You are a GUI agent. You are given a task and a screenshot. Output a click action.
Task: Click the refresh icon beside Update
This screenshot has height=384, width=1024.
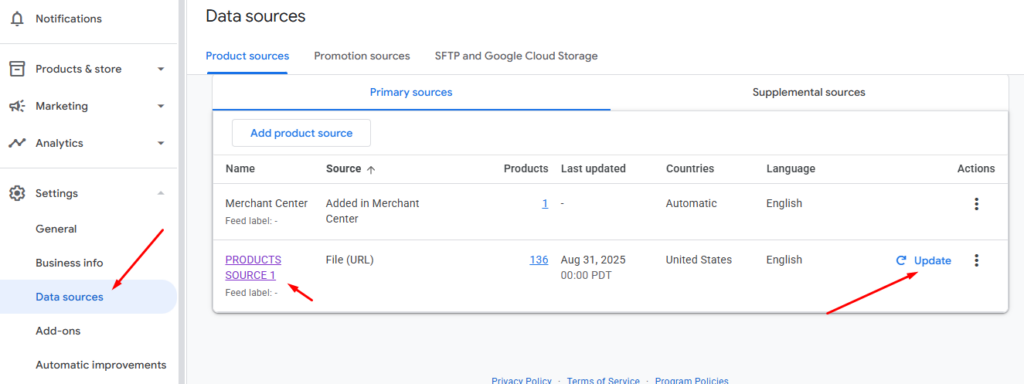(901, 261)
